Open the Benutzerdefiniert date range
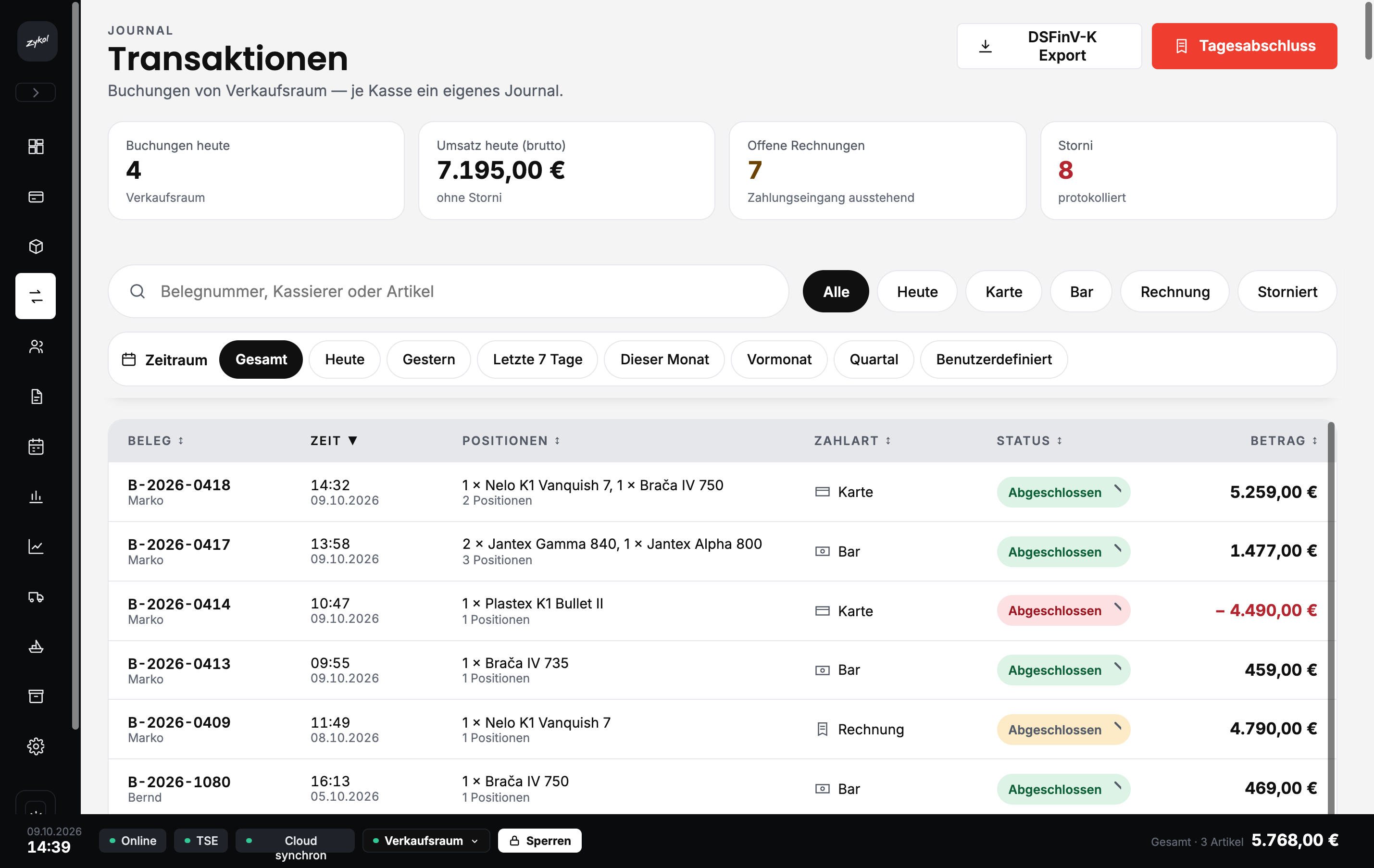 [993, 360]
